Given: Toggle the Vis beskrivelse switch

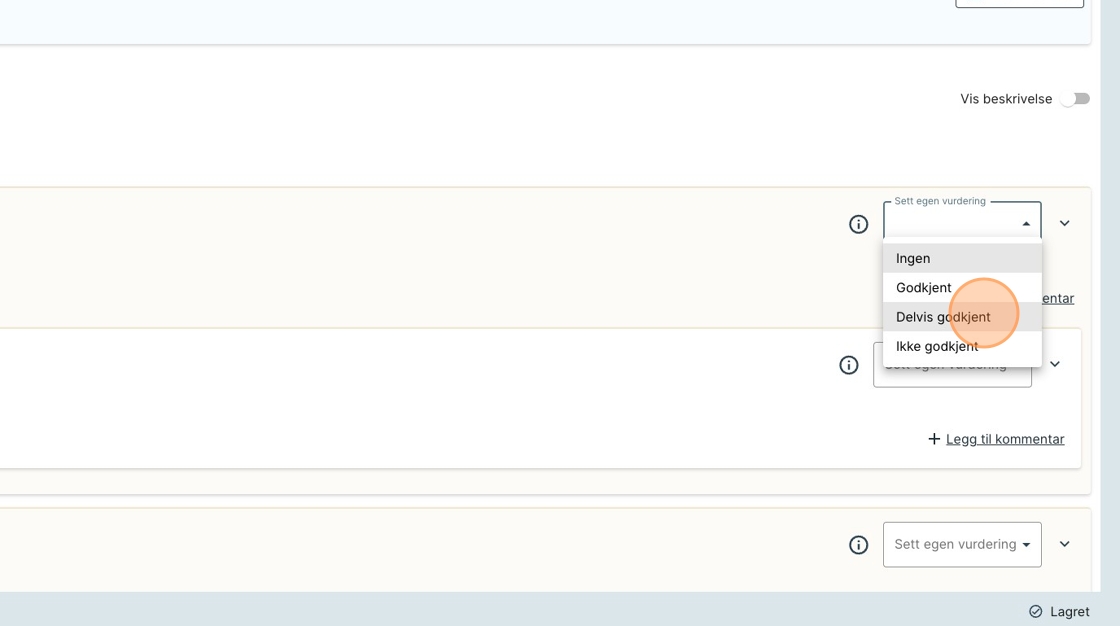Looking at the screenshot, I should coord(1075,99).
